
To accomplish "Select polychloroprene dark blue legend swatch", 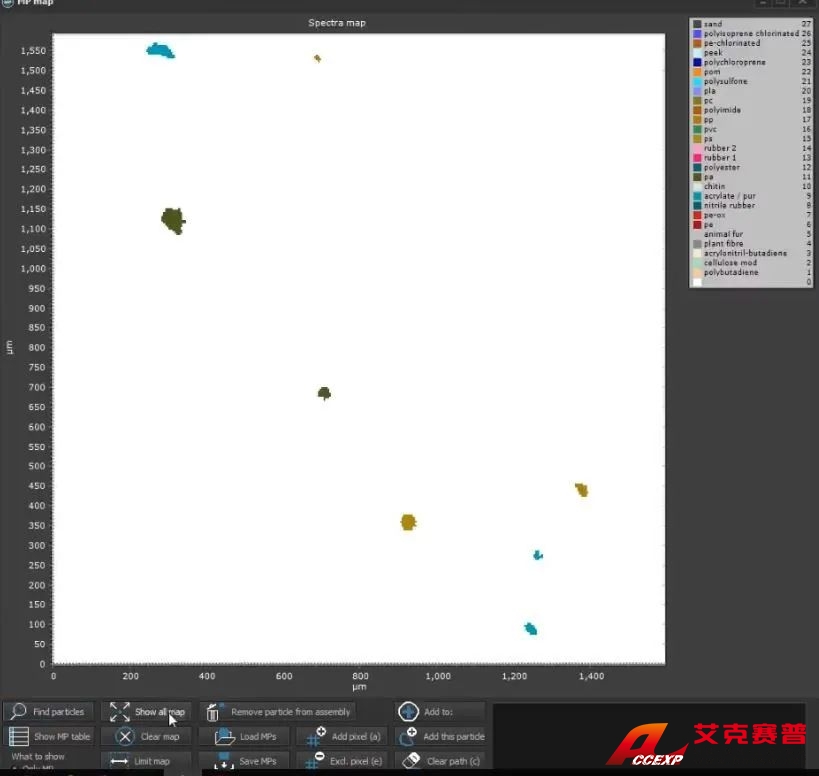I will click(697, 62).
